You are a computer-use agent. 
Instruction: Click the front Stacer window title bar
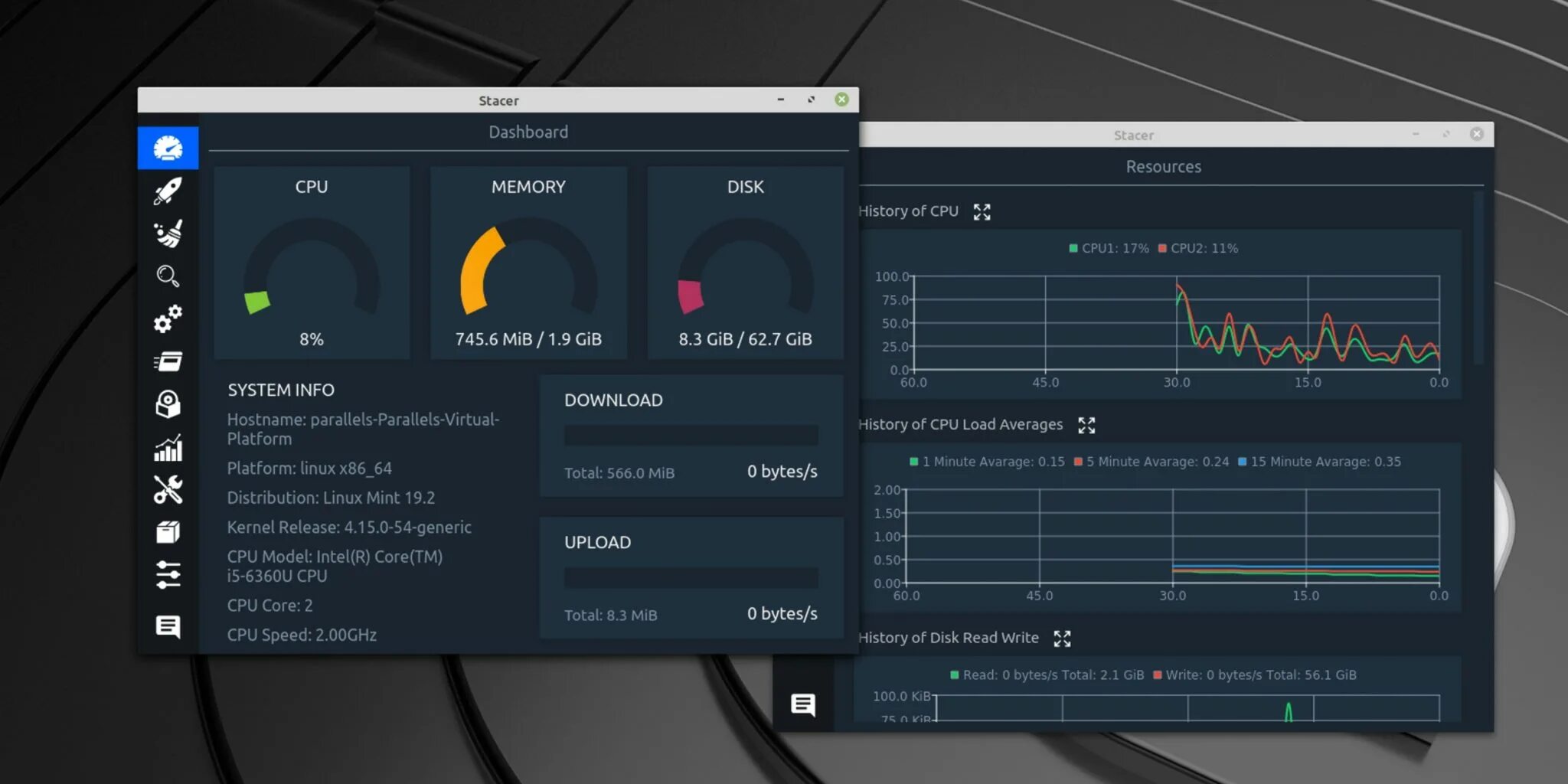pos(498,100)
